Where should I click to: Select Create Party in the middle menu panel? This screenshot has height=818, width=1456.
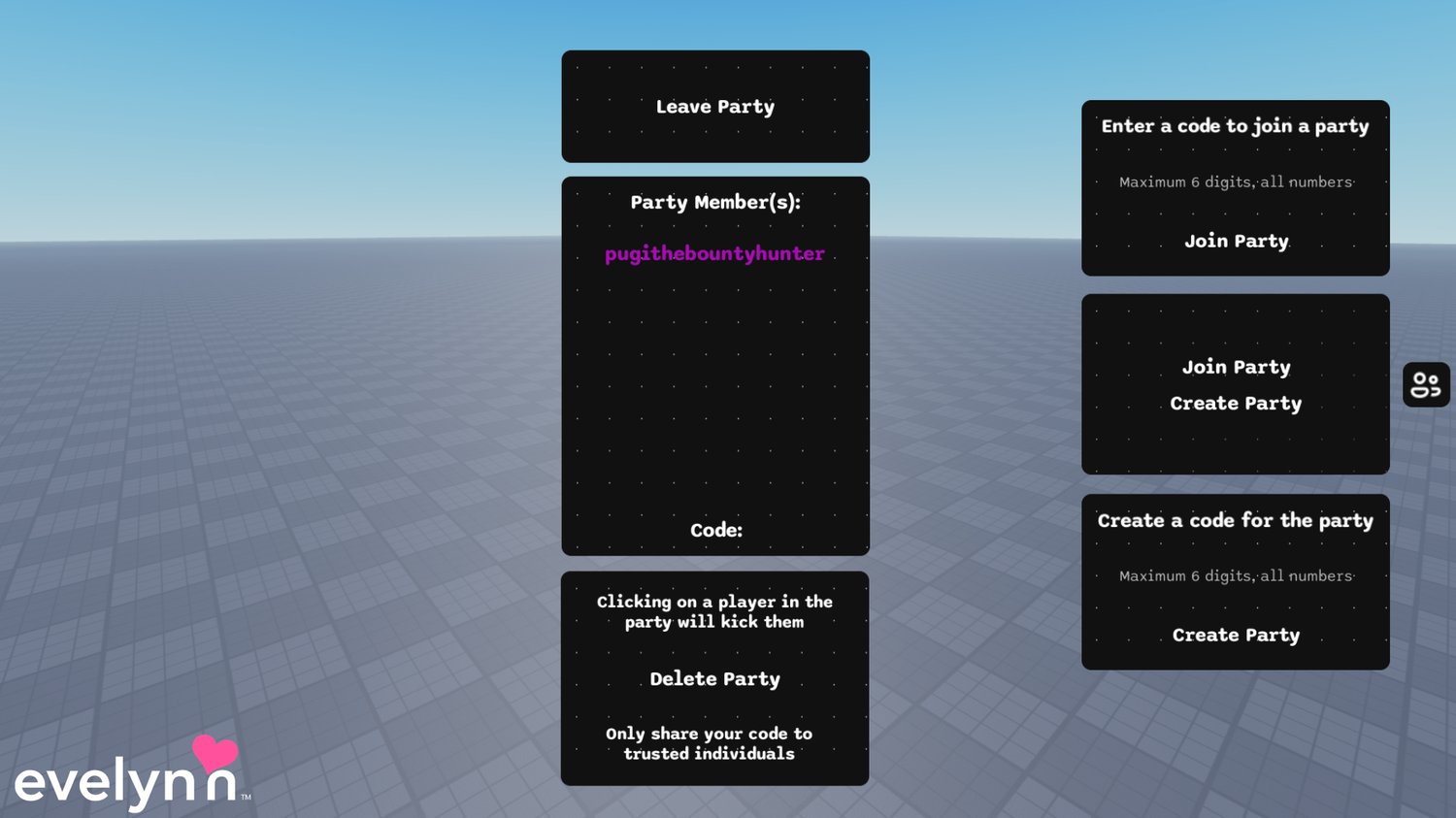click(x=1236, y=404)
